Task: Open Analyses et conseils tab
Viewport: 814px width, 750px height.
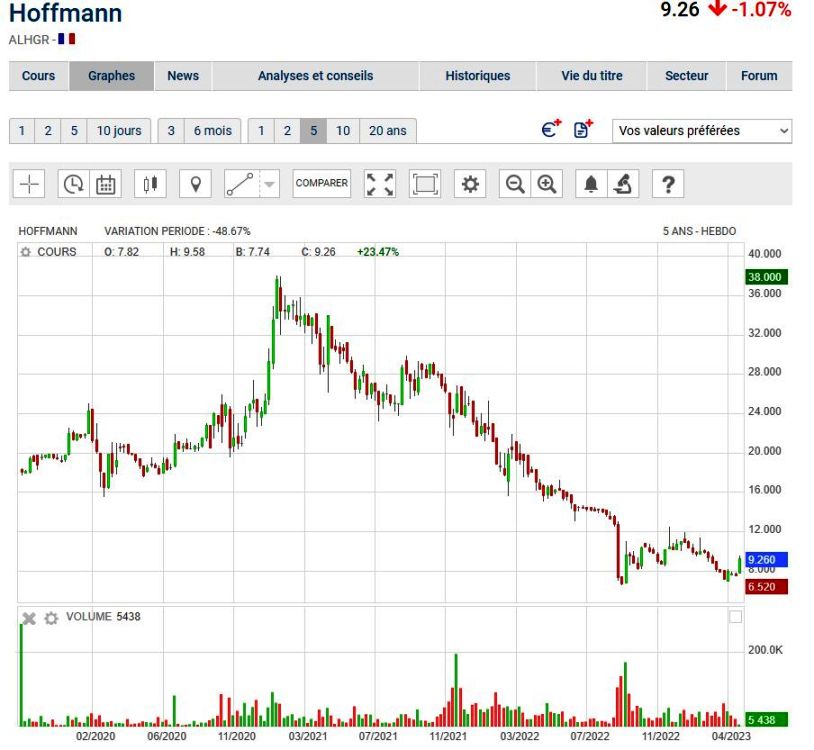Action: [316, 76]
